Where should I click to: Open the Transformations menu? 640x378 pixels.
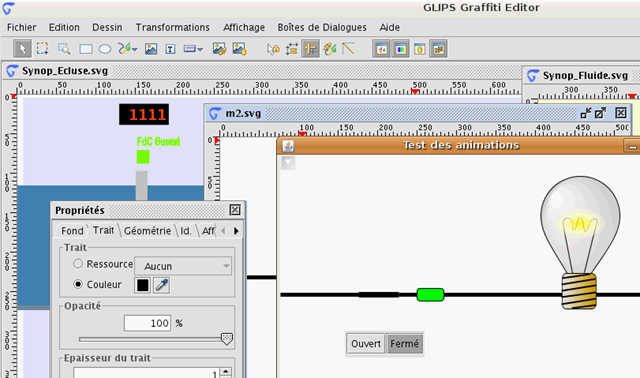pyautogui.click(x=173, y=27)
